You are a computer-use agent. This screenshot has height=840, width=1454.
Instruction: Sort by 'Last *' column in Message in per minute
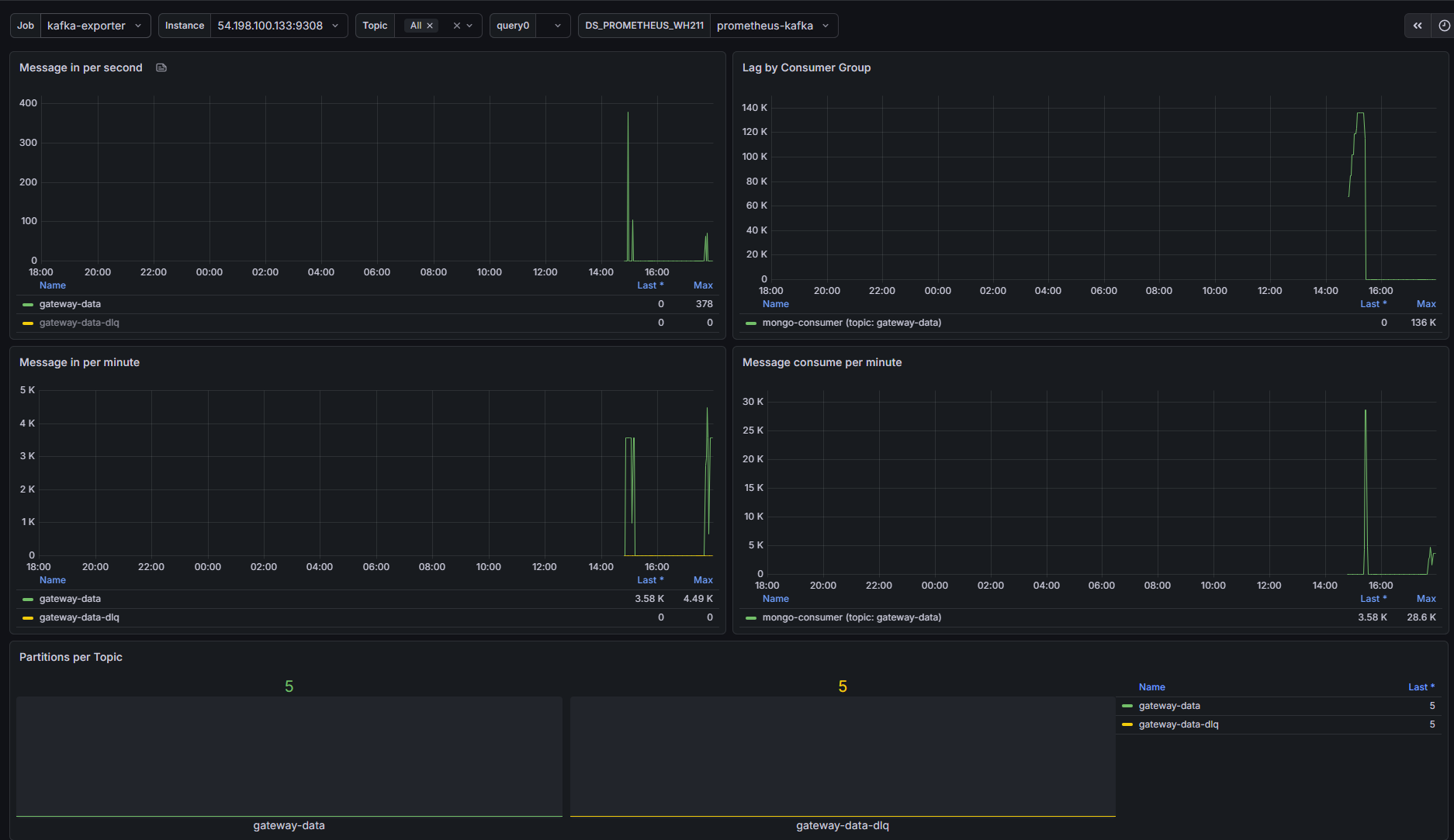pos(649,580)
